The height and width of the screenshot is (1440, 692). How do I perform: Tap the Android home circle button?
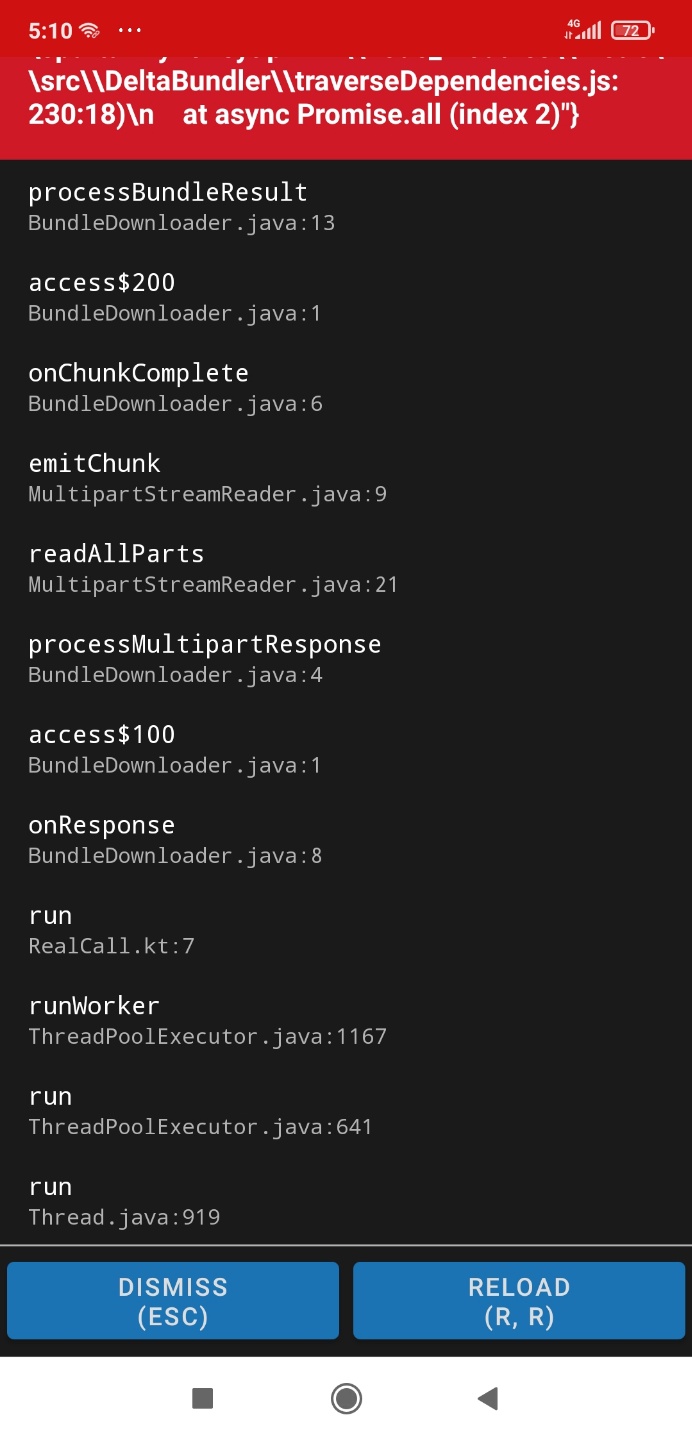(x=346, y=1398)
